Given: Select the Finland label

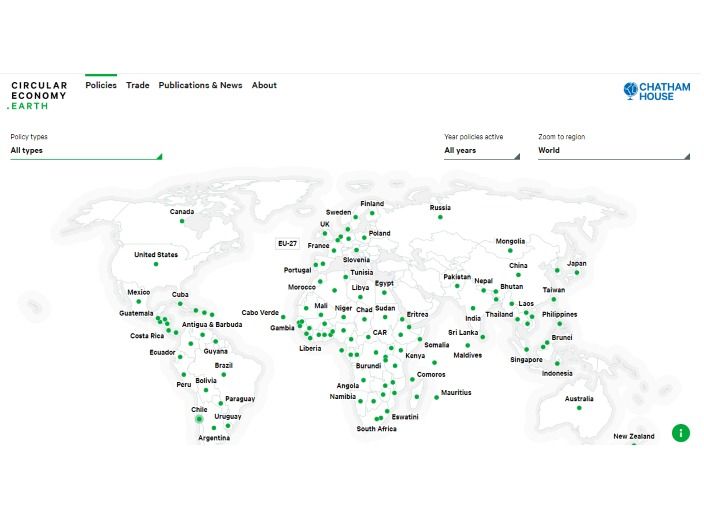Looking at the screenshot, I should pos(372,203).
